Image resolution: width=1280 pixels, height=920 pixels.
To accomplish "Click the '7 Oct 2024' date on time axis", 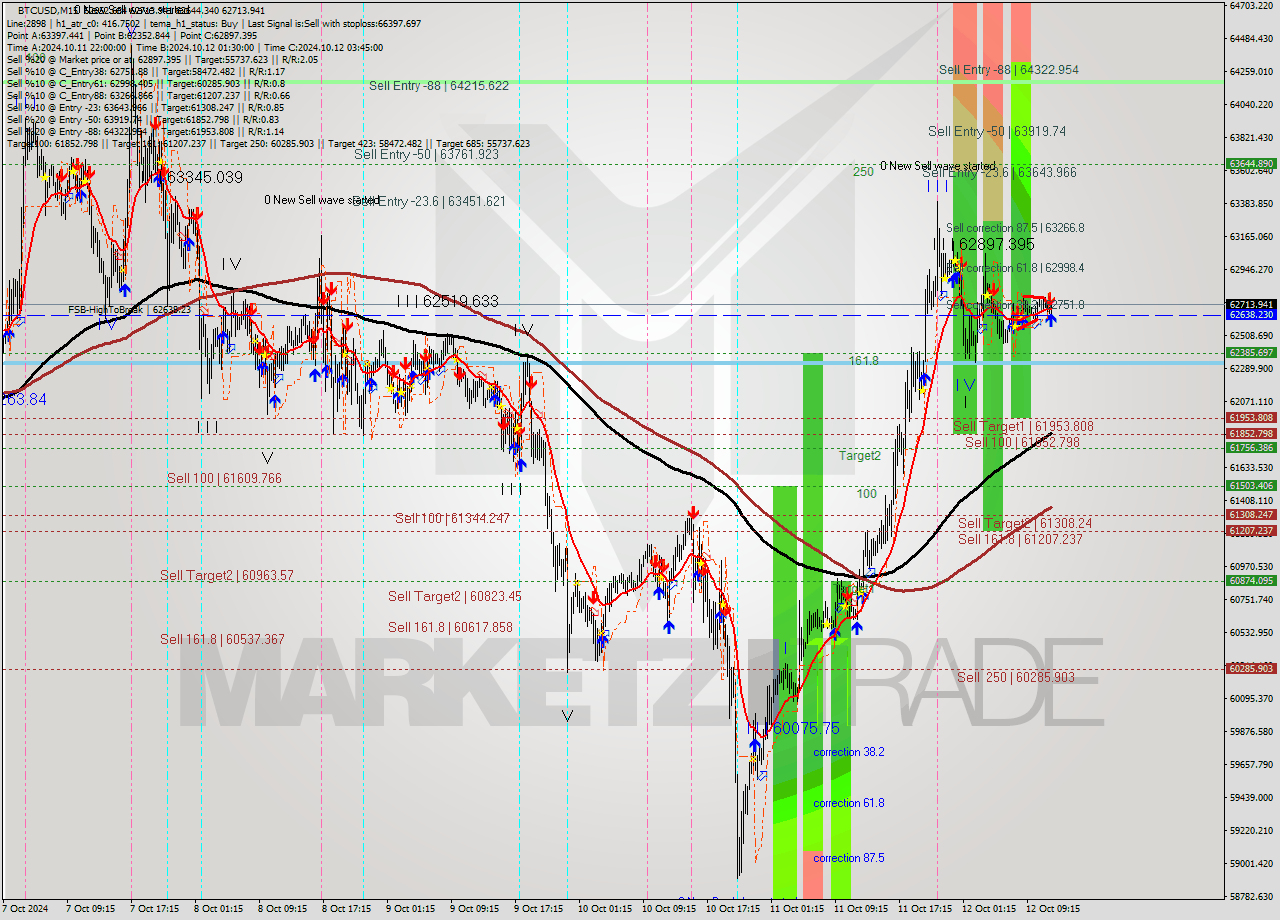I will [x=26, y=909].
